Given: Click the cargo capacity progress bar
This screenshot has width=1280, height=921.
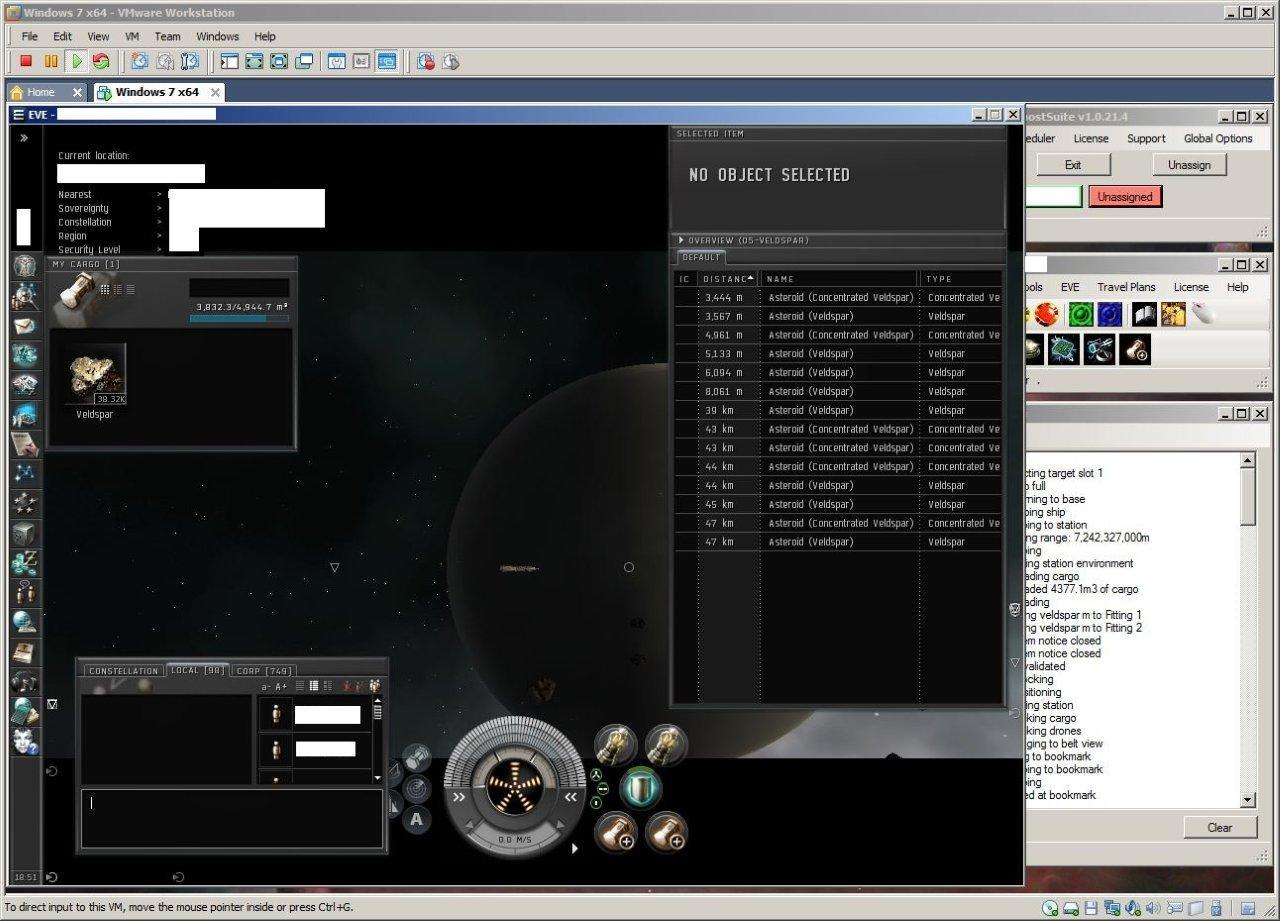Looking at the screenshot, I should click(x=239, y=319).
